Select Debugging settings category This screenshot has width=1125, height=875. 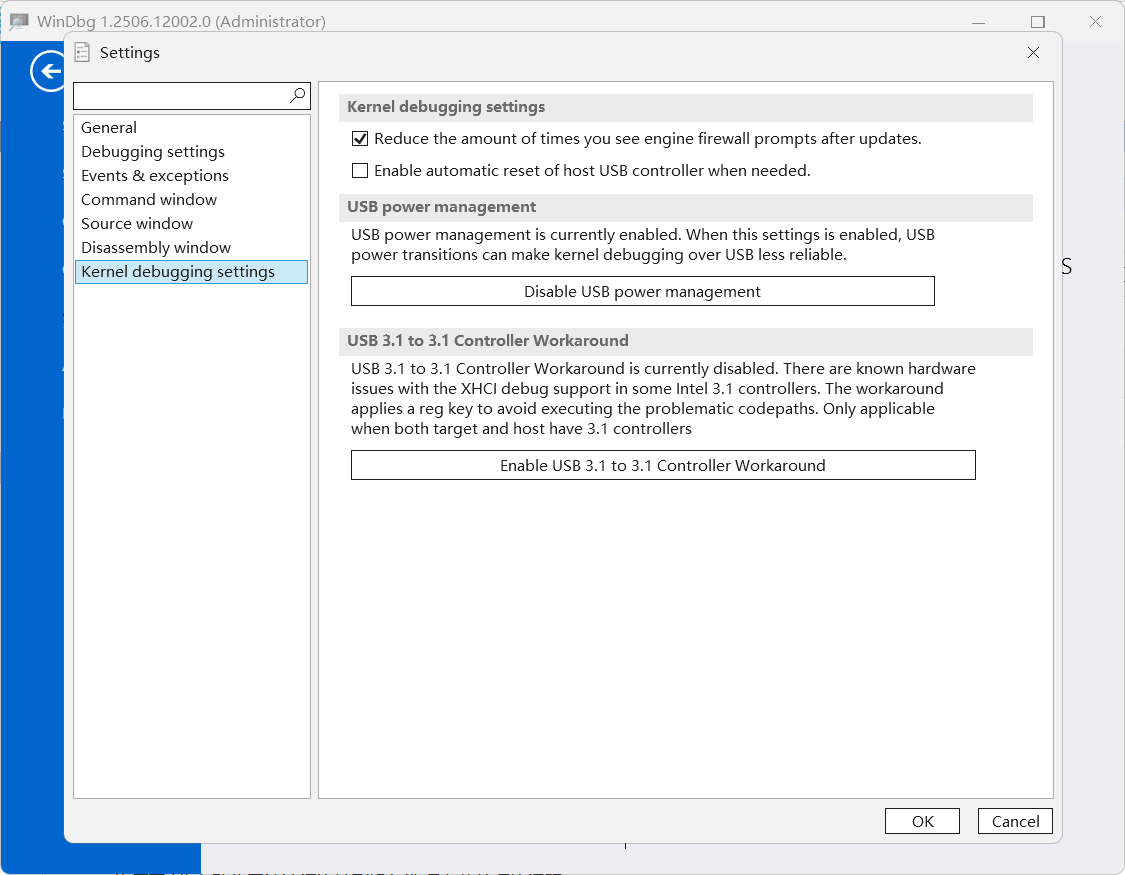[192, 151]
